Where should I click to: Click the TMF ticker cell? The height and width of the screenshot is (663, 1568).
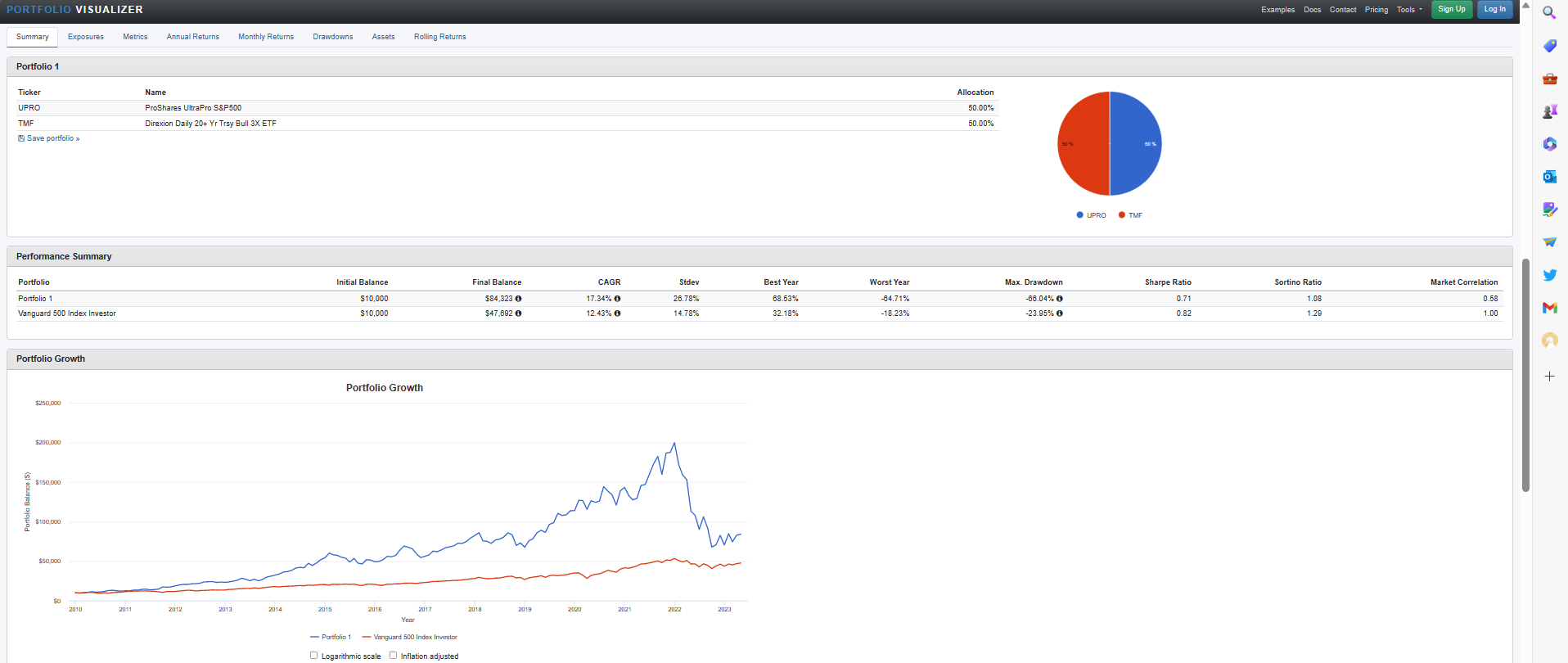[26, 124]
